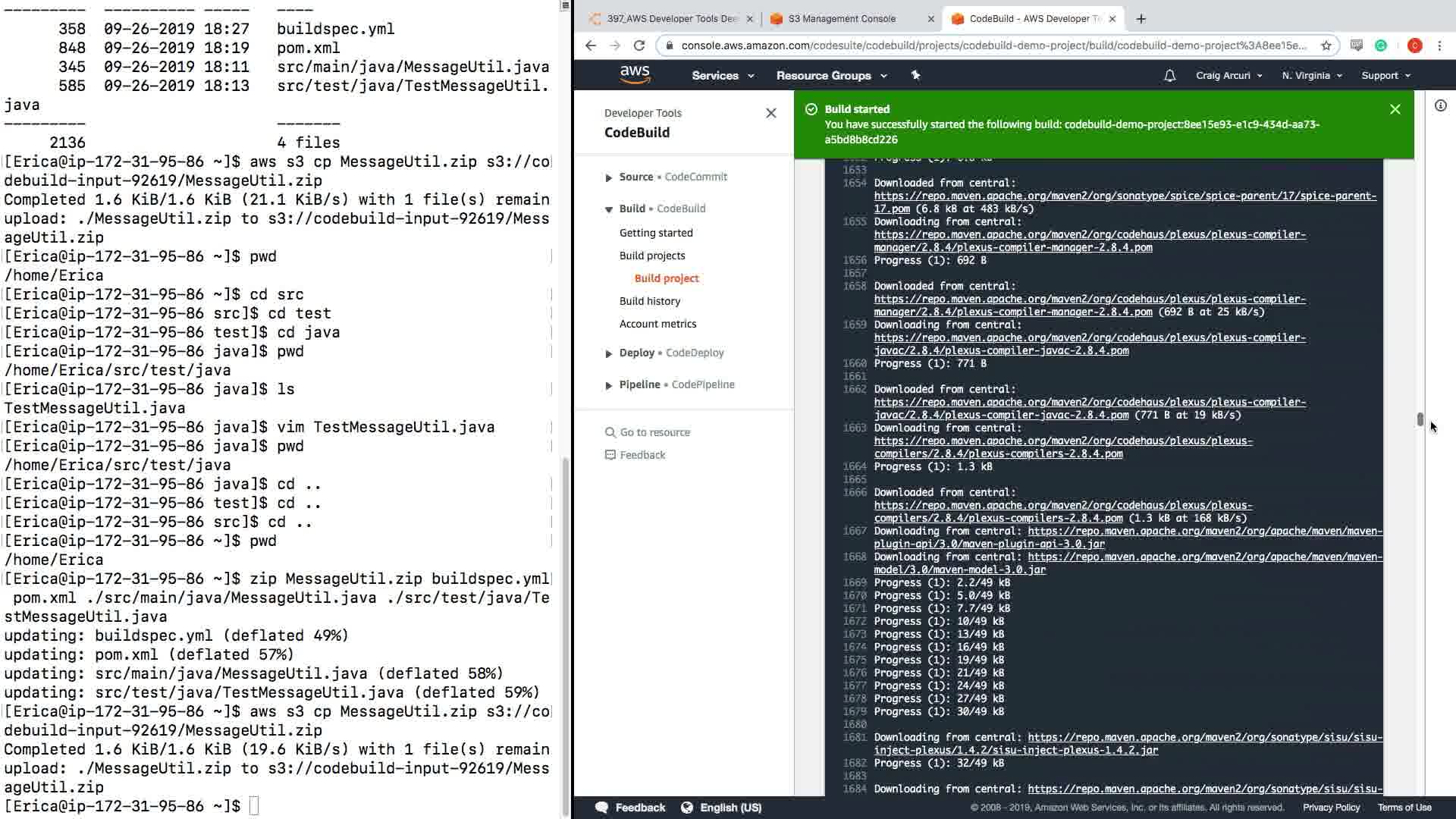Select Build history in sidebar
The height and width of the screenshot is (819, 1456).
649,301
